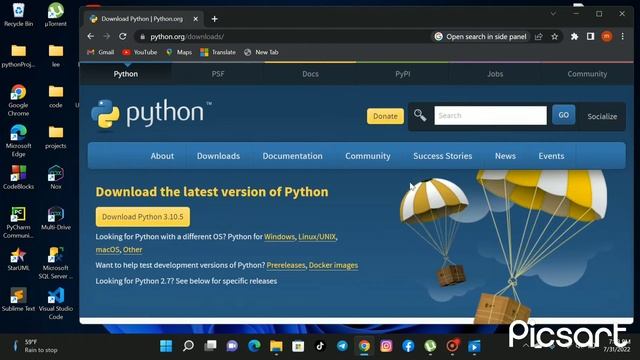Open the pythonProj folder on desktop
Viewport: 640px width, 360px height.
(18, 56)
